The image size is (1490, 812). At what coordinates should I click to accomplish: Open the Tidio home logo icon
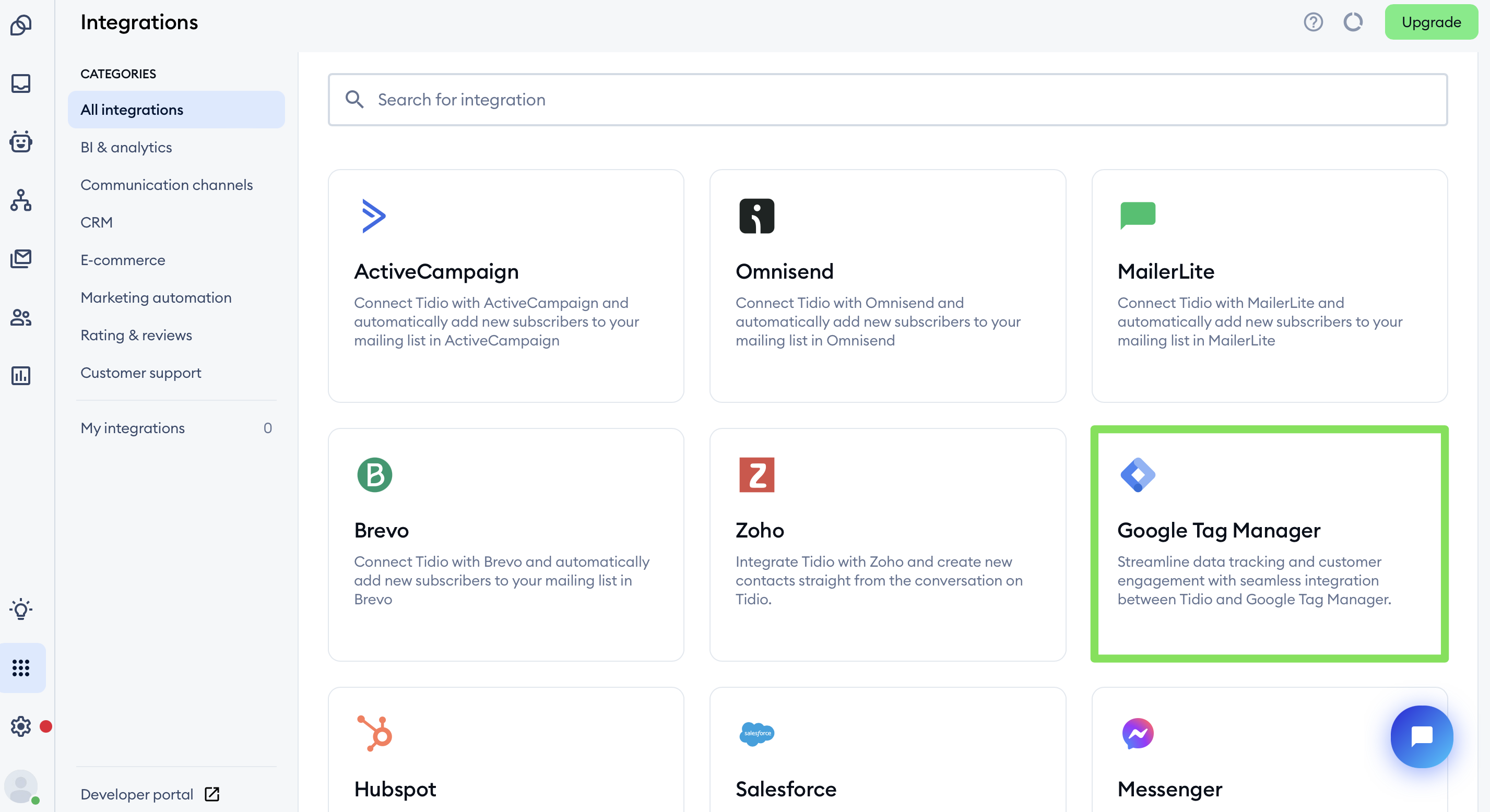coord(21,25)
